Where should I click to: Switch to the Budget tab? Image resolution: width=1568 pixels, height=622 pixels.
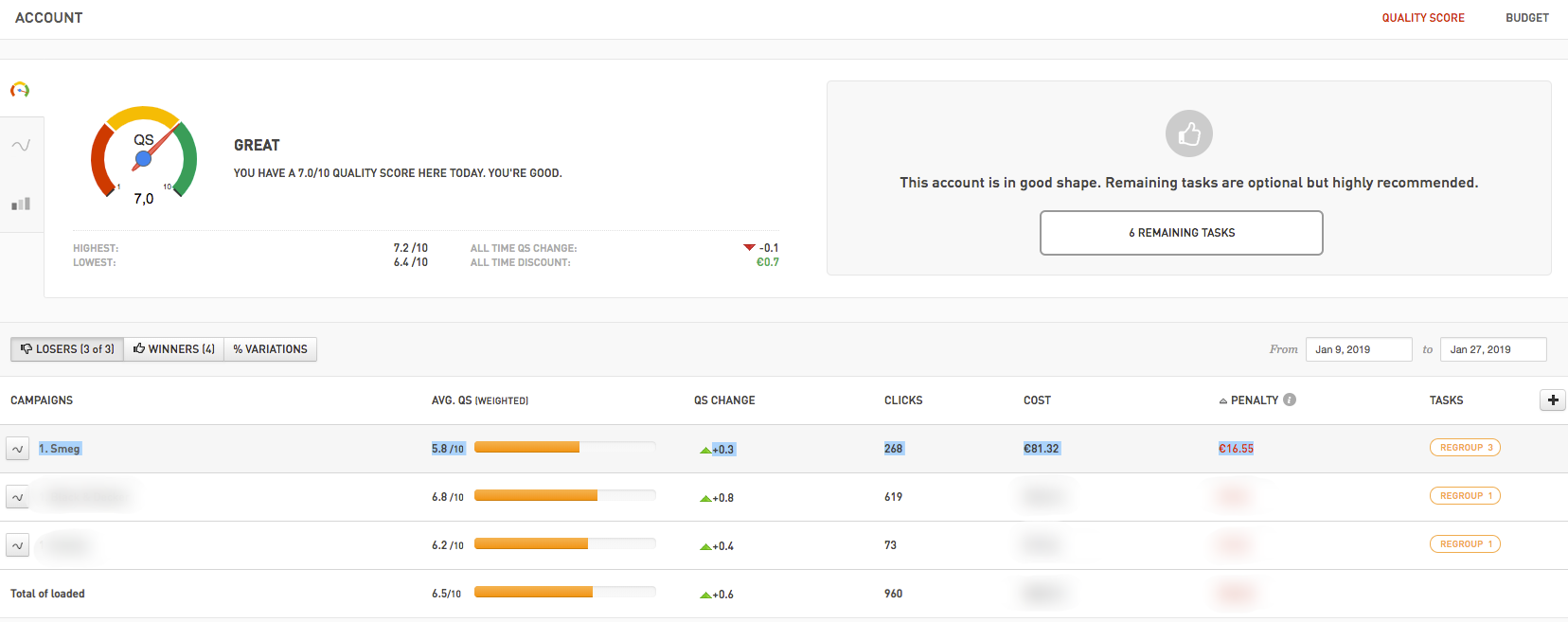click(x=1527, y=18)
